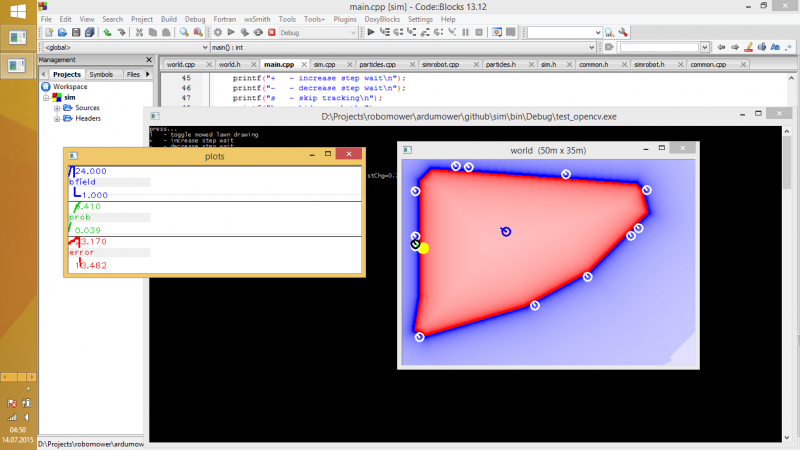800x450 pixels.
Task: Click the yellow robot marker in world window
Action: coord(423,248)
